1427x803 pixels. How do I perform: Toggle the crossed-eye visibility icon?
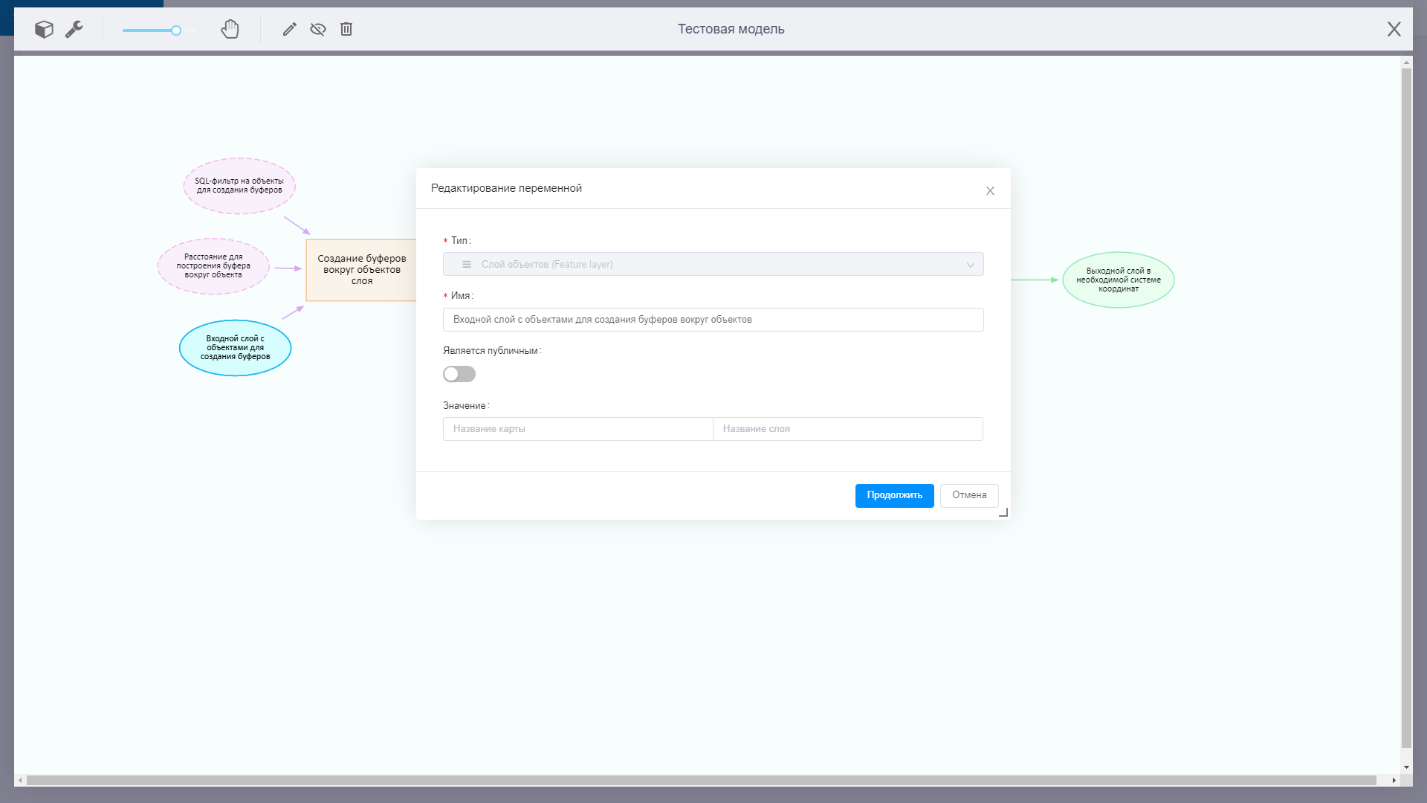(x=318, y=30)
